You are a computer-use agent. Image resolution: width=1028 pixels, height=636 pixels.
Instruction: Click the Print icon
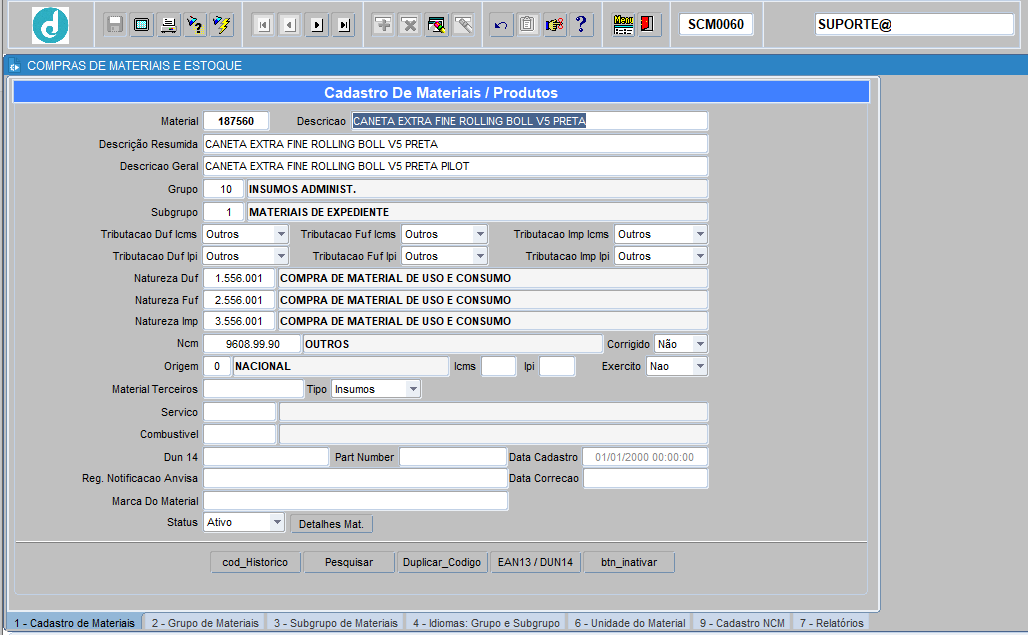coord(168,25)
